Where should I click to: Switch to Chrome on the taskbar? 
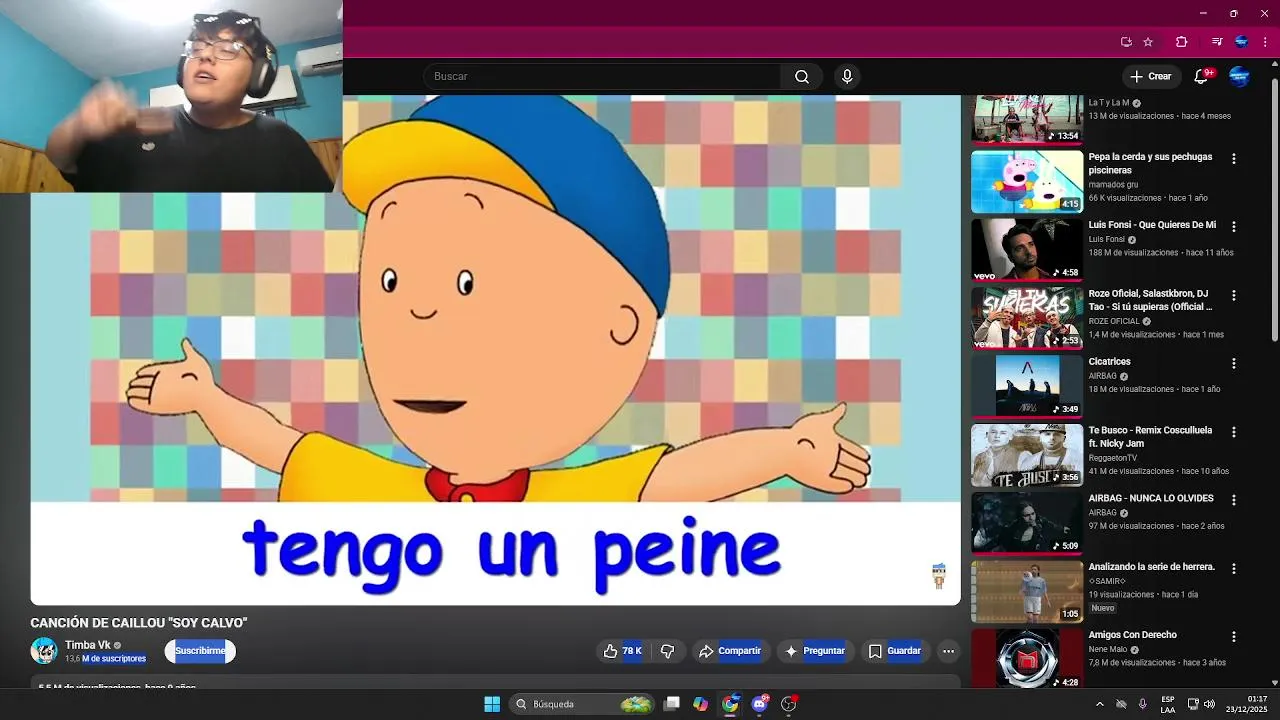[730, 704]
